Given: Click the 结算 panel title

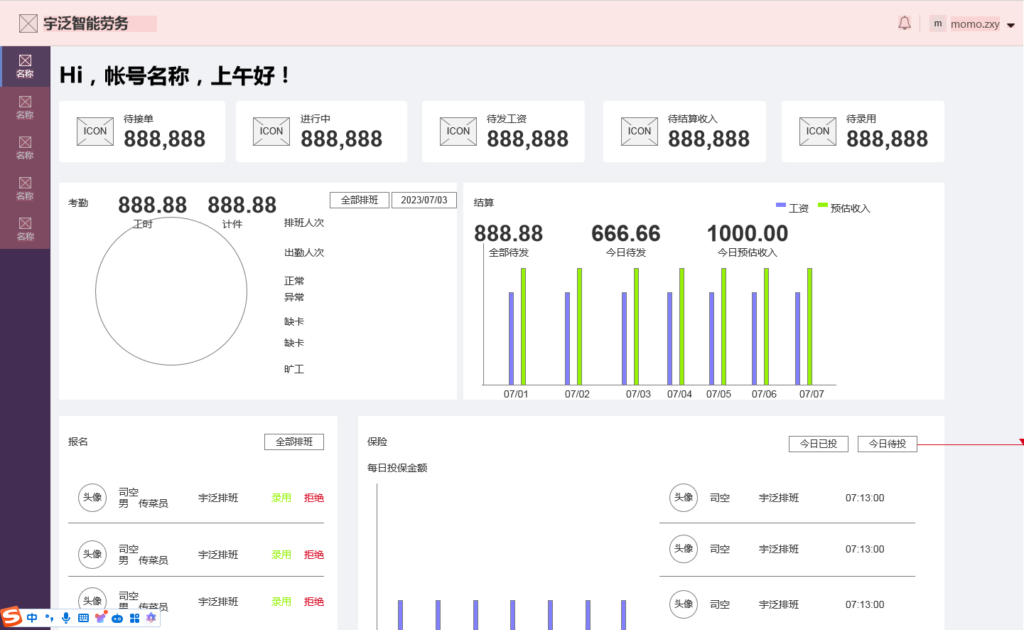Looking at the screenshot, I should pyautogui.click(x=484, y=203).
